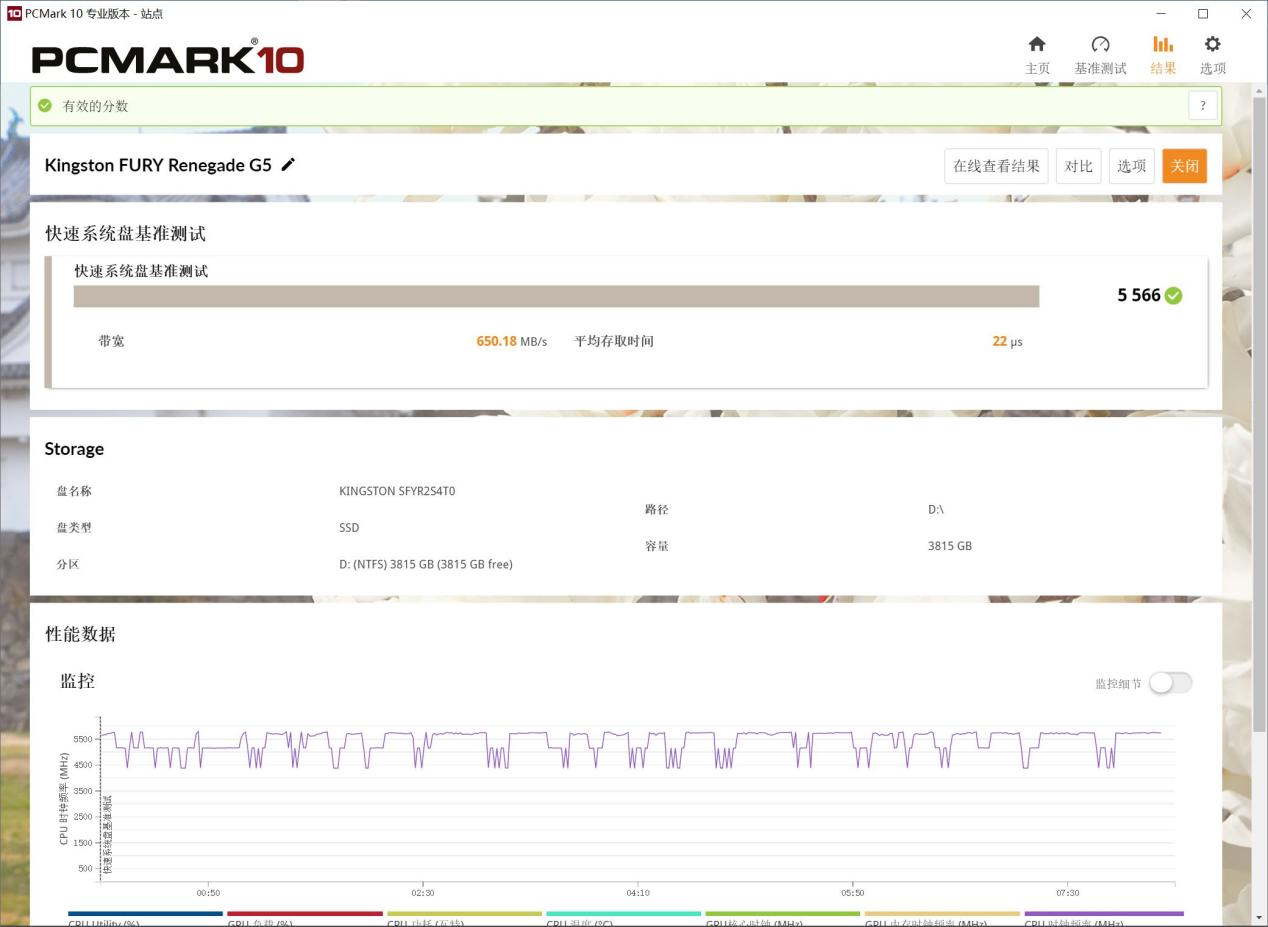Toggle the CPU Utility legend series
The width and height of the screenshot is (1268, 927).
pos(145,914)
